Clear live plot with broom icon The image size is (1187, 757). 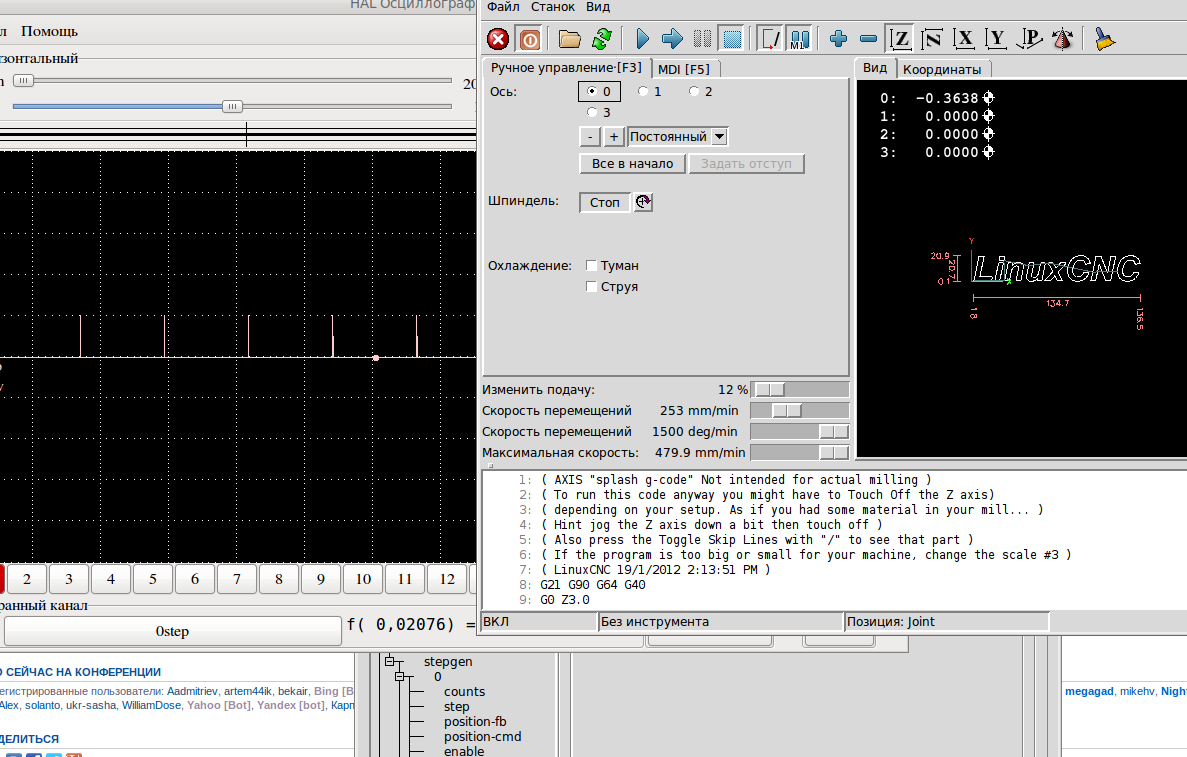pos(1103,39)
